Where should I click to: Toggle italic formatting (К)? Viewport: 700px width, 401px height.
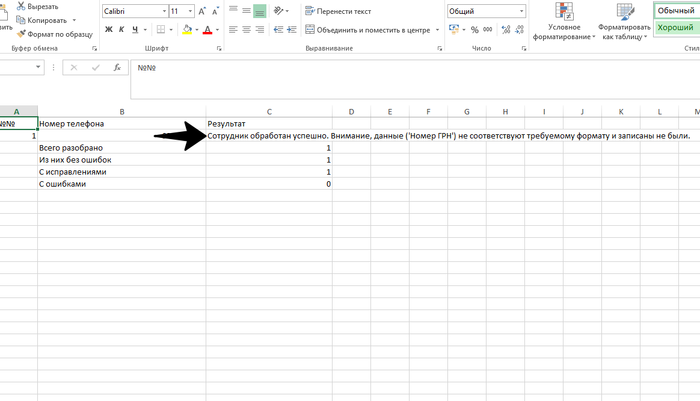[121, 30]
